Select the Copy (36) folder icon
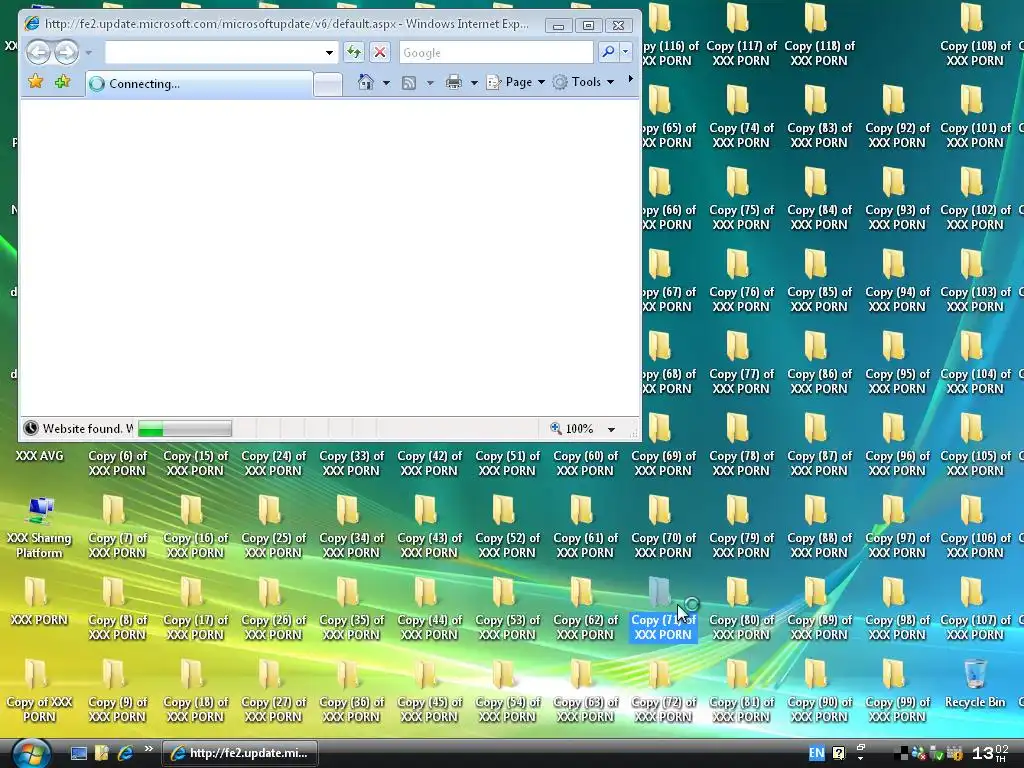The image size is (1024, 768). coord(347,673)
